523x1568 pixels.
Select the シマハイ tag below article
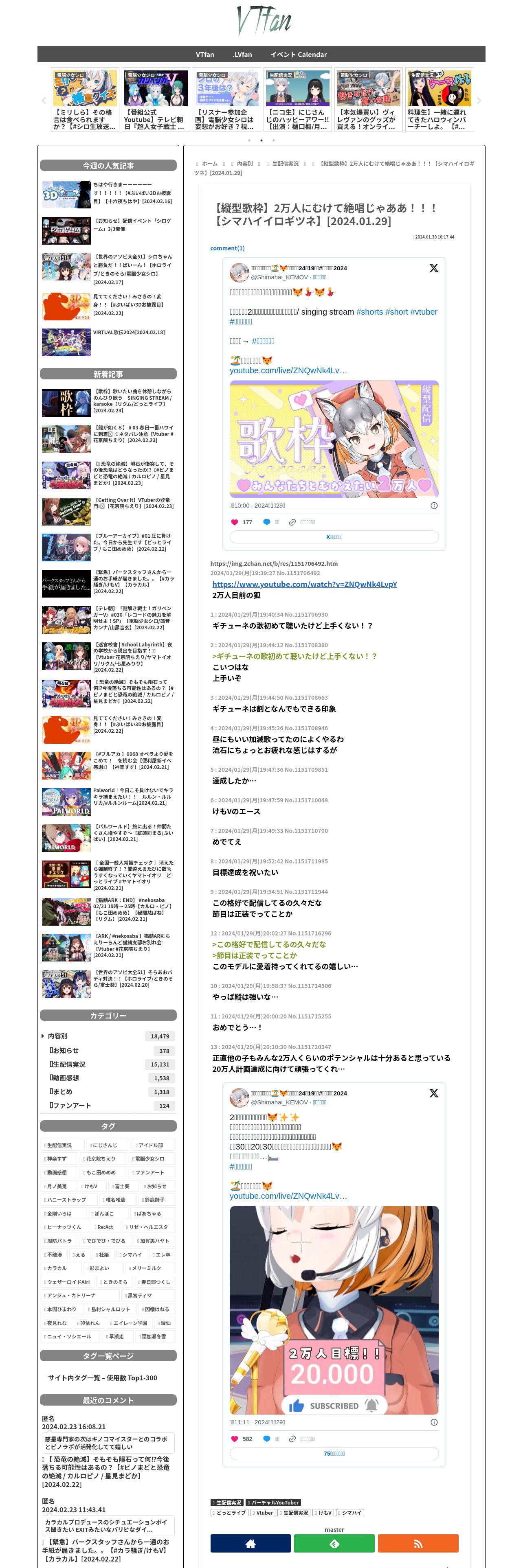(x=349, y=1512)
